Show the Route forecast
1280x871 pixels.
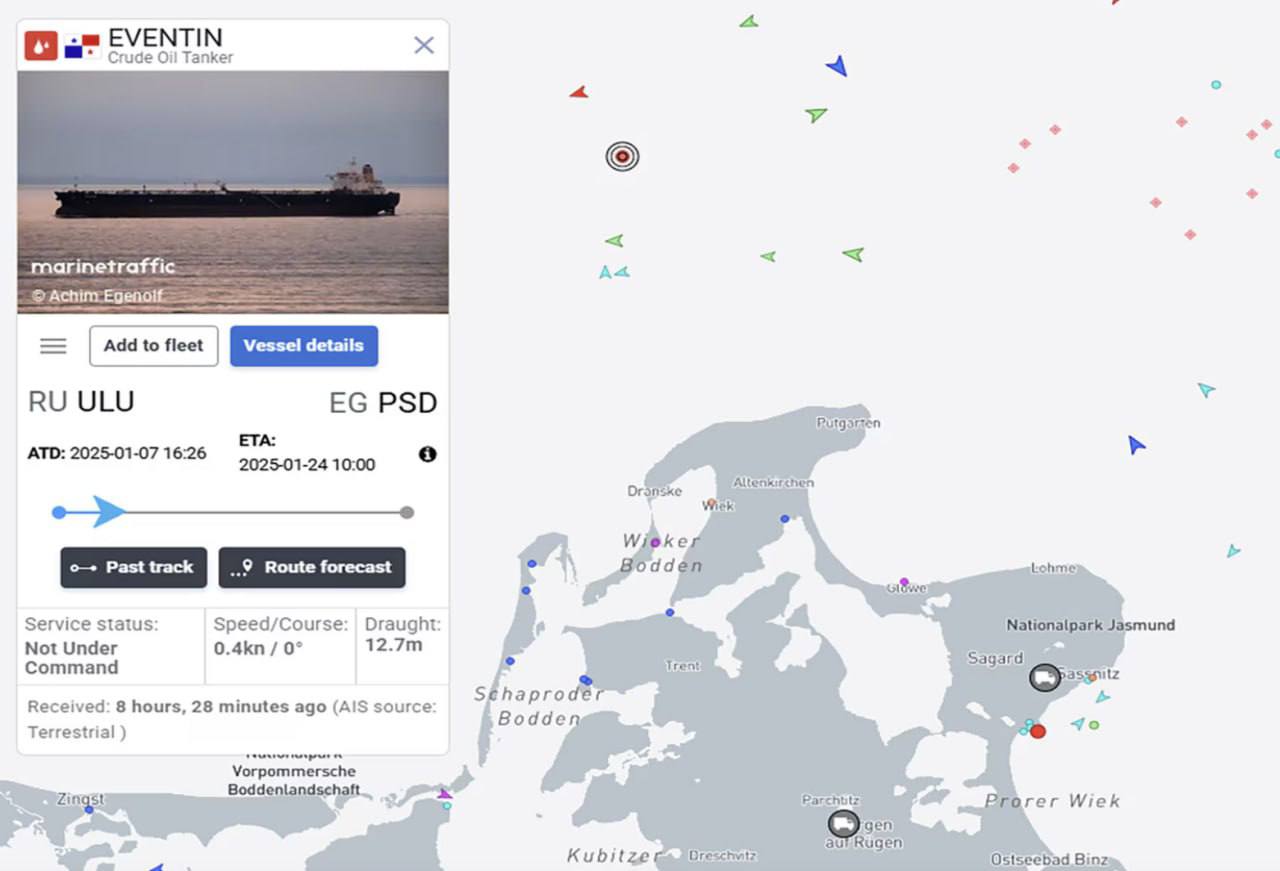312,567
